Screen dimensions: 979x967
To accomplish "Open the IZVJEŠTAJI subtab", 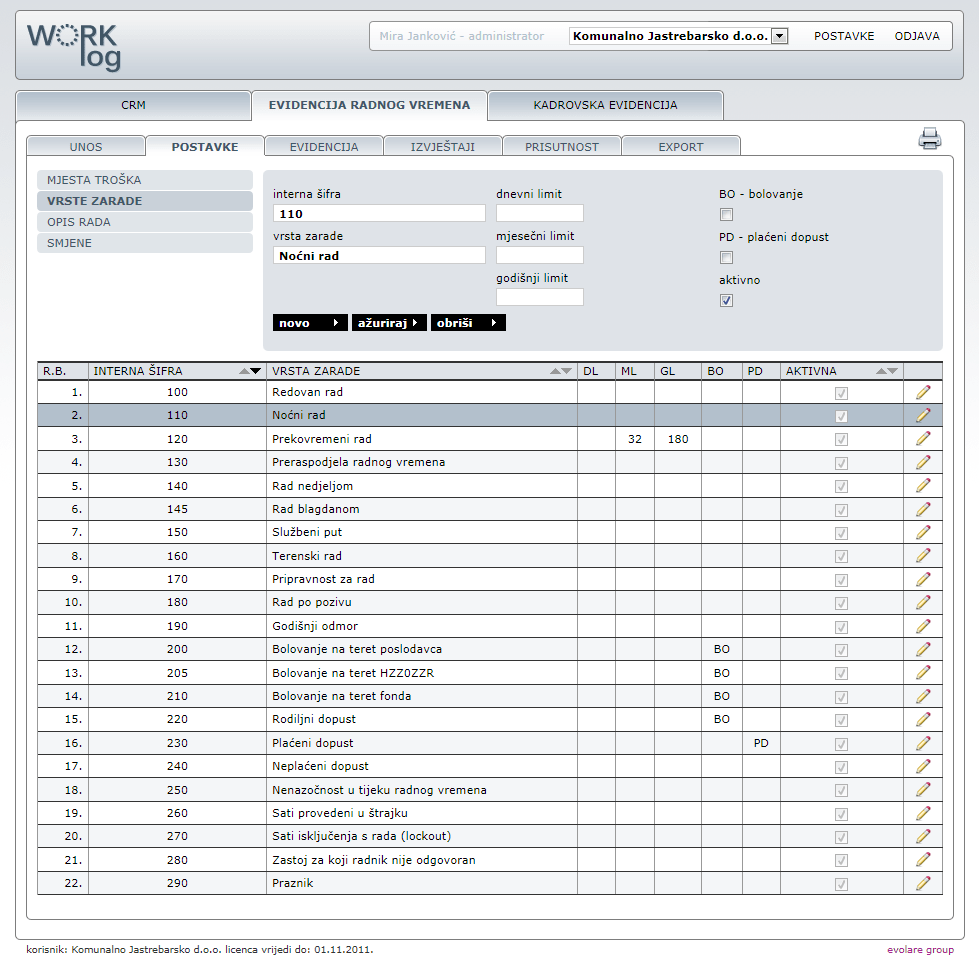I will pos(443,147).
